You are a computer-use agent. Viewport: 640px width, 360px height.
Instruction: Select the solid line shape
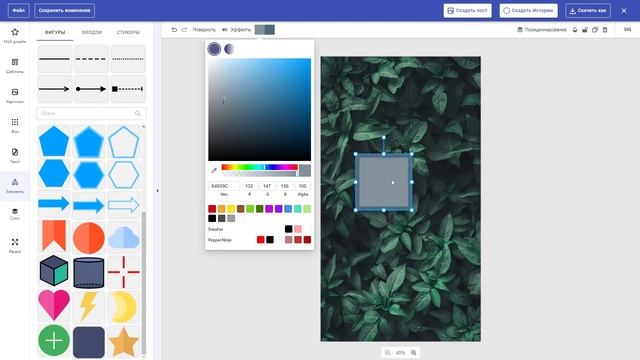coord(54,59)
